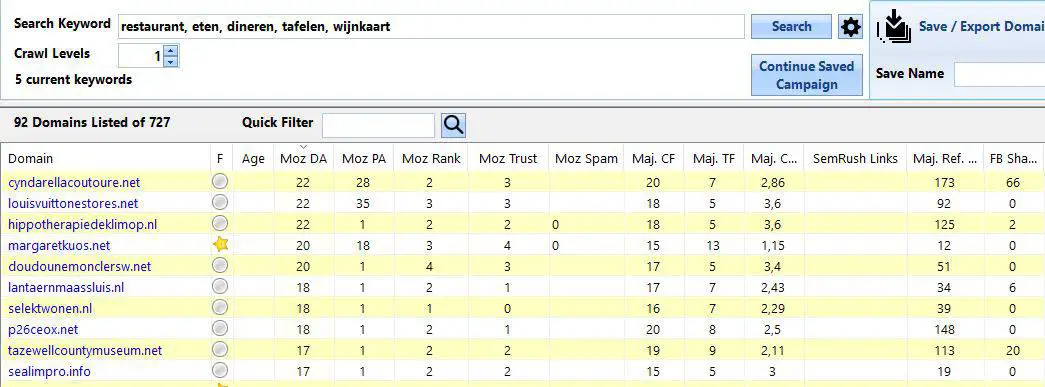The width and height of the screenshot is (1045, 387).
Task: Click Continue Saved Campaign button
Action: (806, 75)
